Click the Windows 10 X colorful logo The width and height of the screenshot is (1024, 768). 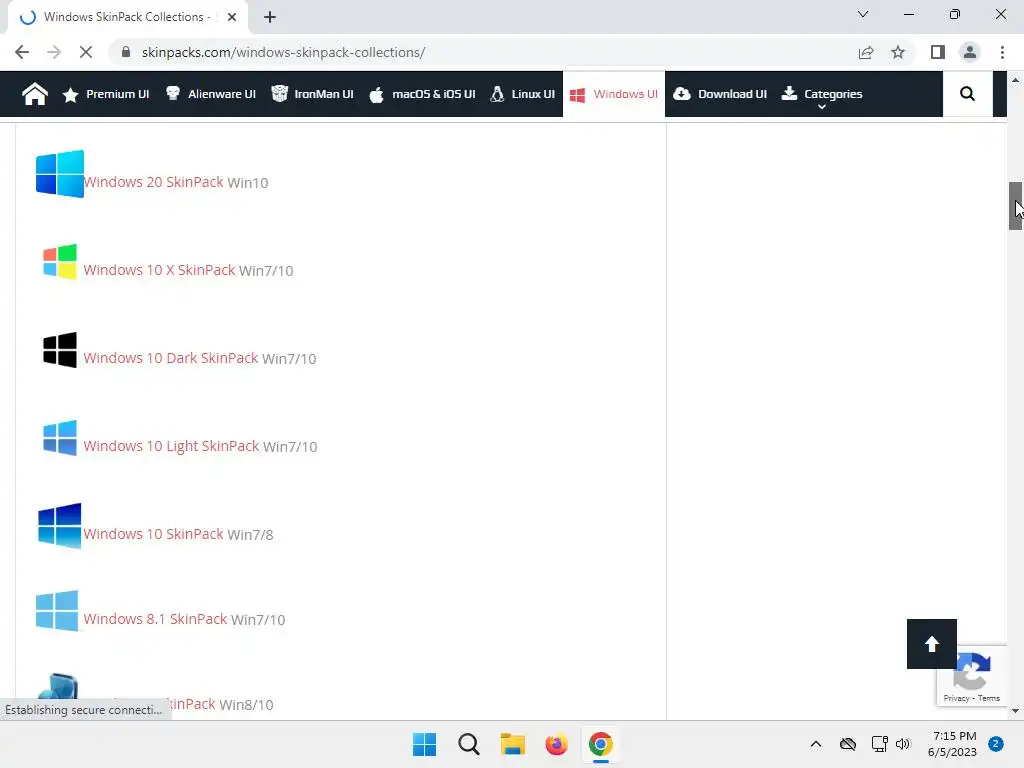click(x=59, y=261)
